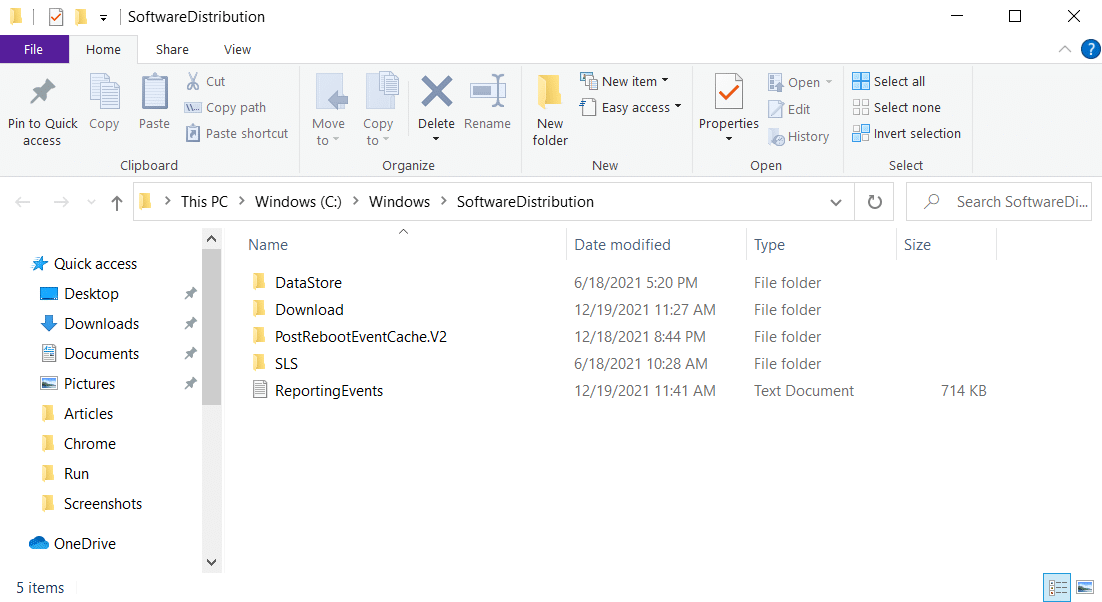This screenshot has width=1102, height=602.
Task: Switch to details view in the status bar
Action: coord(1057,587)
